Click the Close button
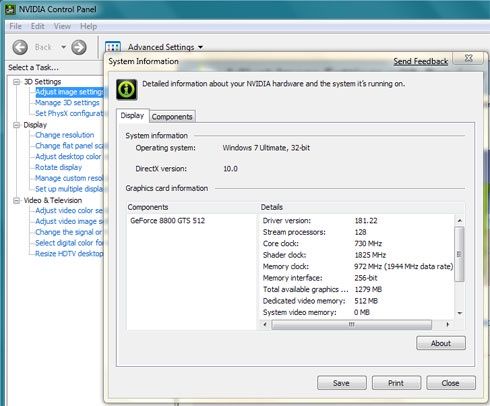The width and height of the screenshot is (490, 406). pos(451,383)
